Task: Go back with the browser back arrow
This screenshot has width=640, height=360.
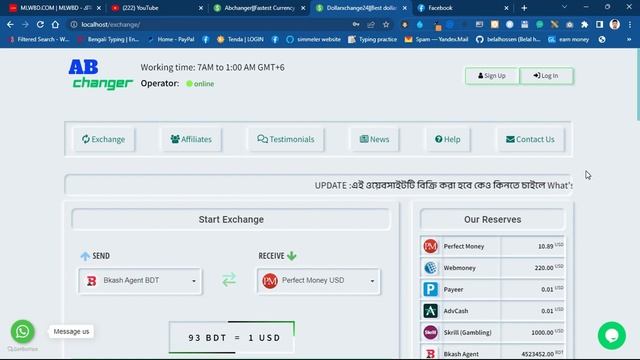Action: click(10, 24)
